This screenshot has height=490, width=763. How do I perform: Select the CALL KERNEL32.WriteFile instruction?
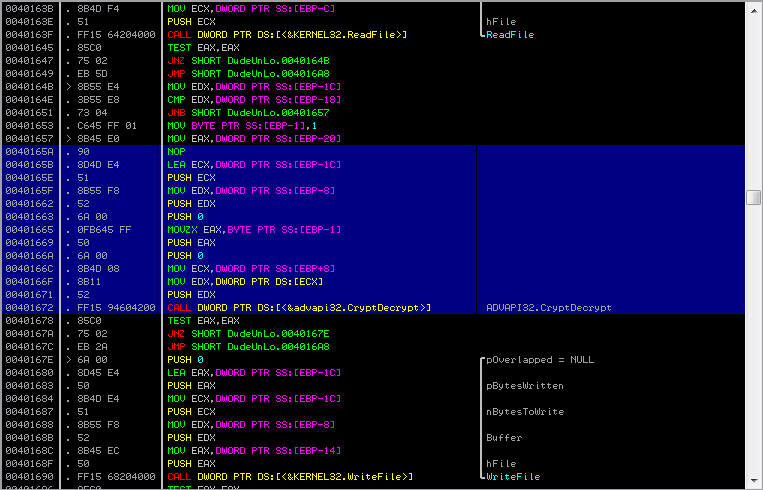pyautogui.click(x=290, y=476)
